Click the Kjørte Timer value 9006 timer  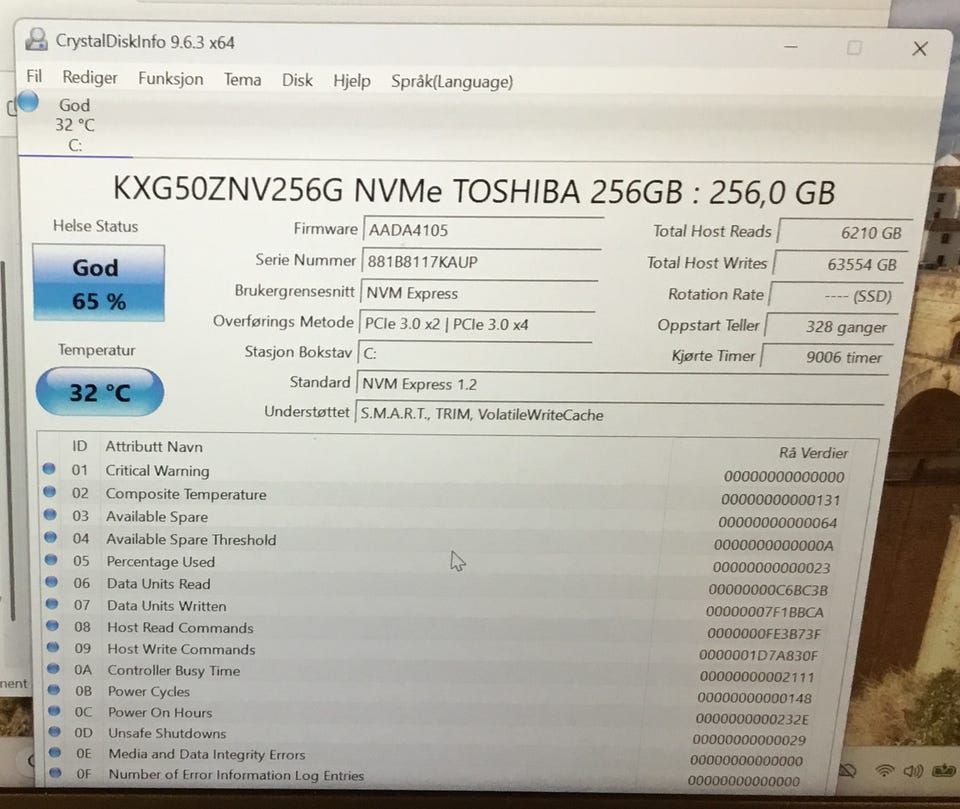coord(827,357)
